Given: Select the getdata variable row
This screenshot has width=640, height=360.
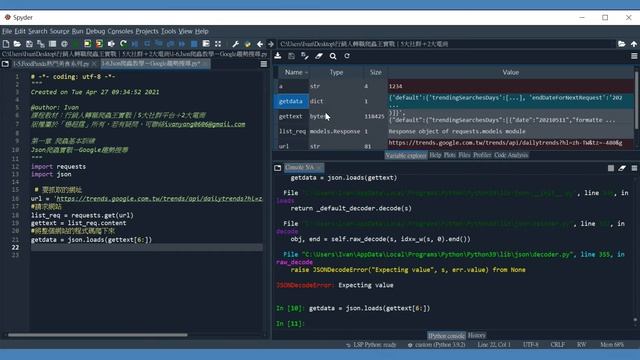Looking at the screenshot, I should pyautogui.click(x=454, y=101).
